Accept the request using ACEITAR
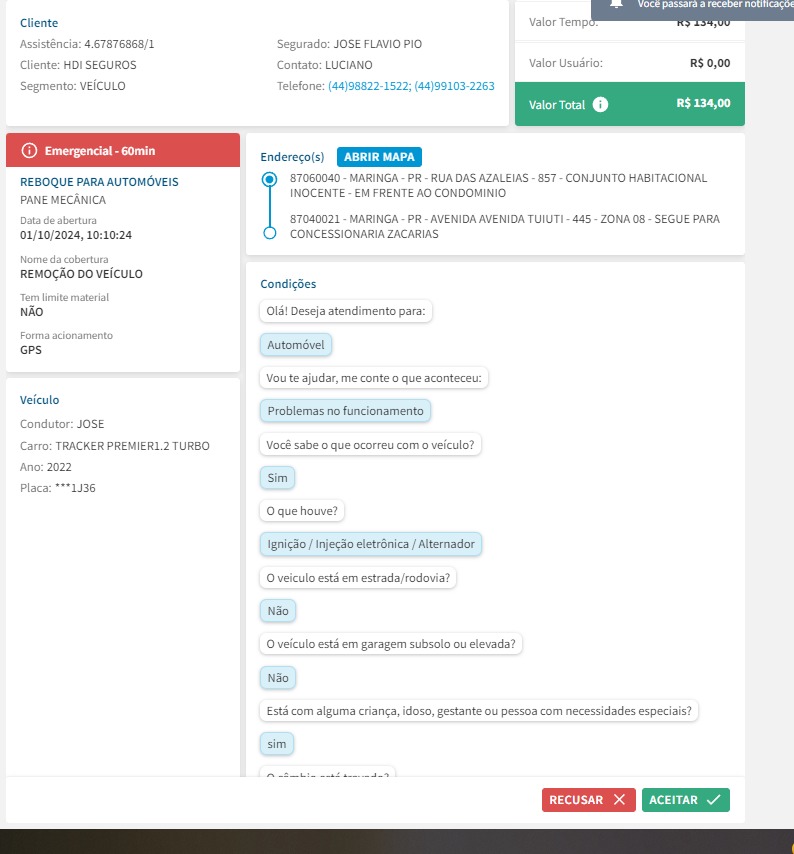 [685, 800]
